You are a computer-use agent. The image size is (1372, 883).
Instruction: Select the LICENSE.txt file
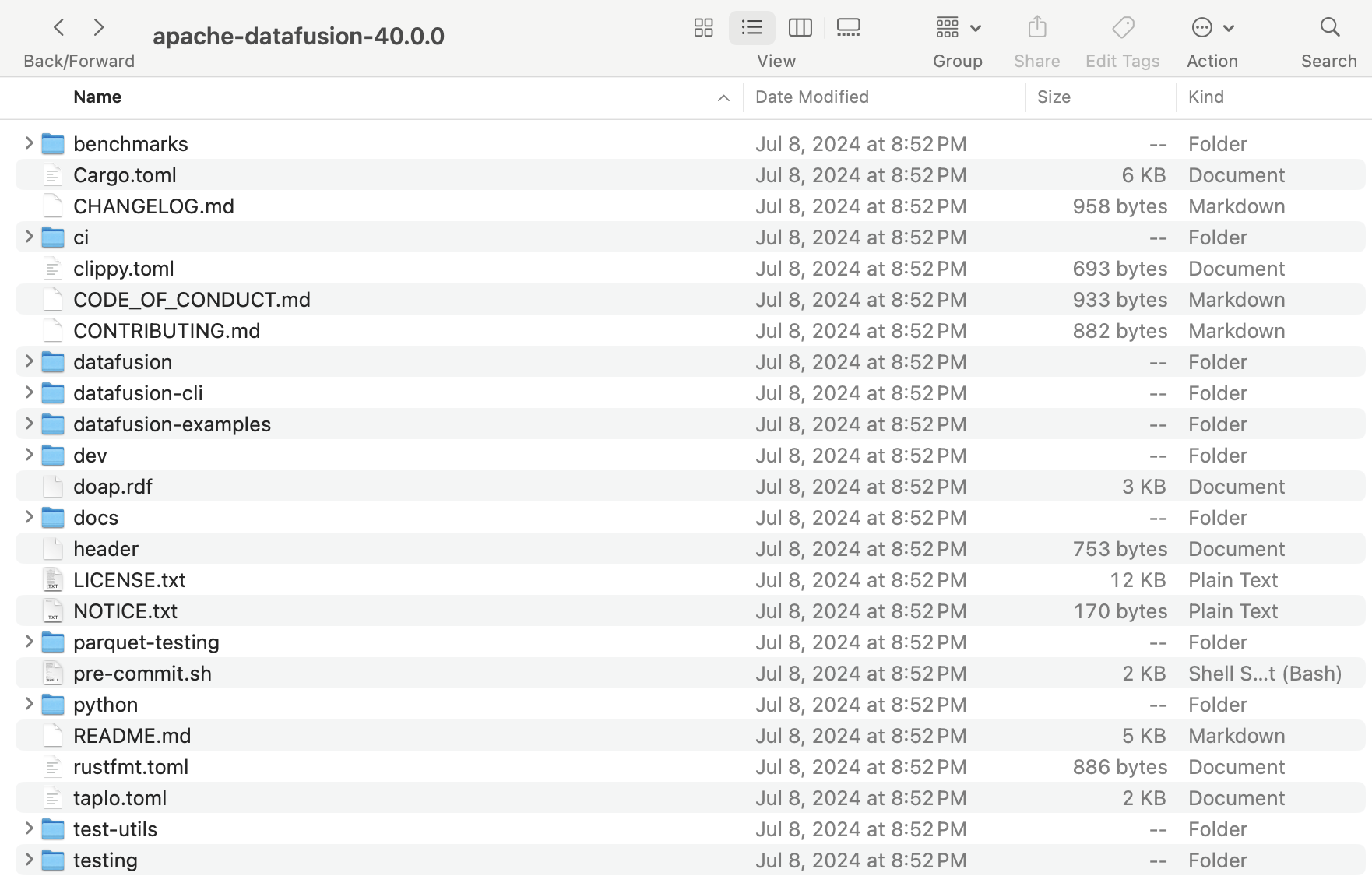click(x=129, y=580)
